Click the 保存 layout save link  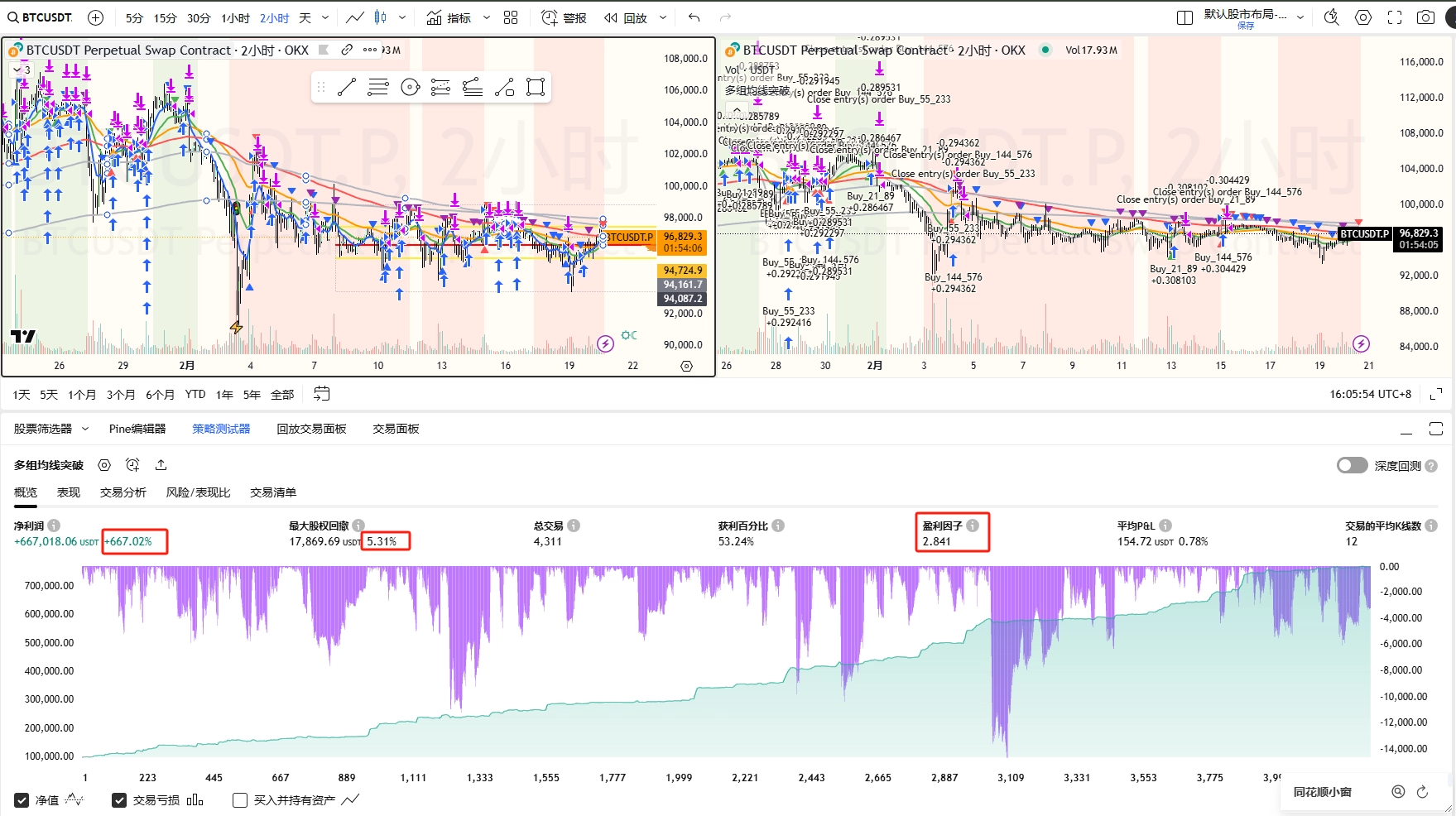tap(1246, 26)
